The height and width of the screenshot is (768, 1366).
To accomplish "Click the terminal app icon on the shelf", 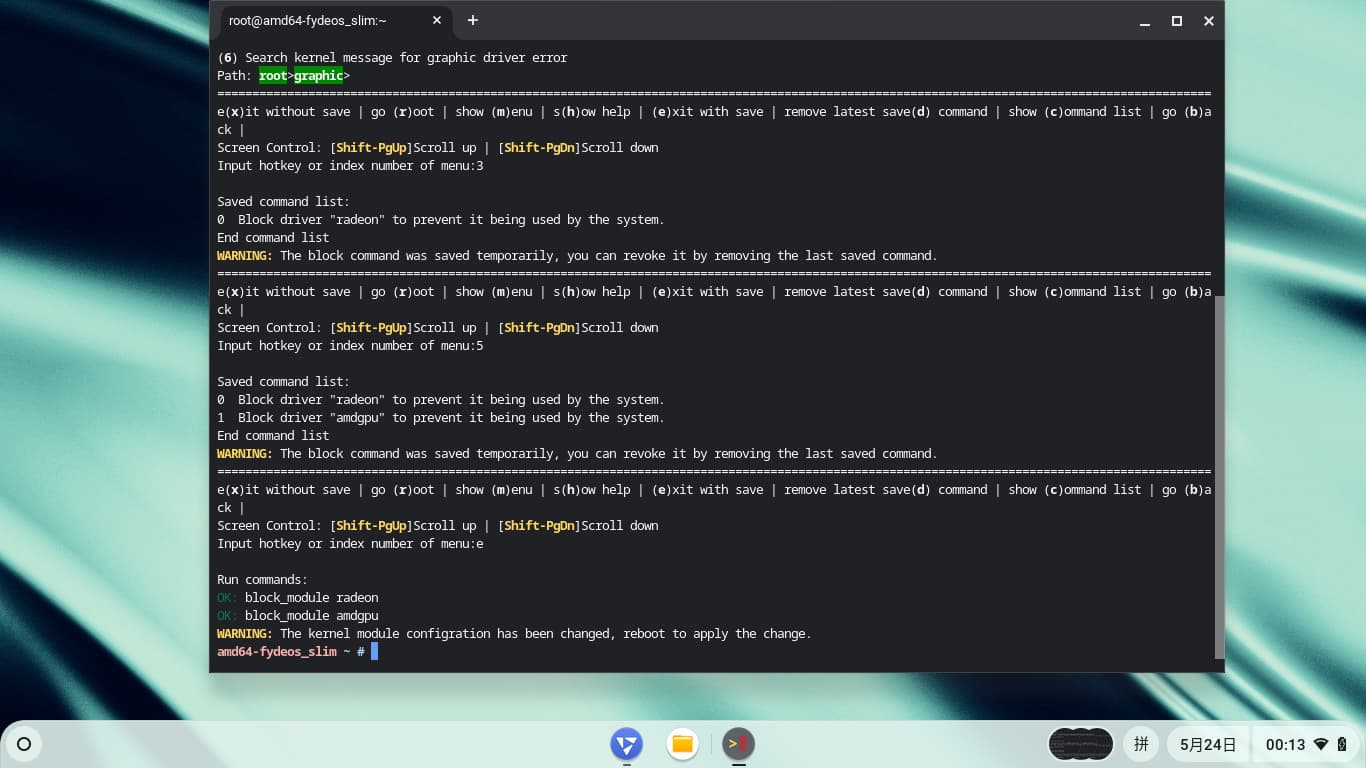I will [739, 744].
